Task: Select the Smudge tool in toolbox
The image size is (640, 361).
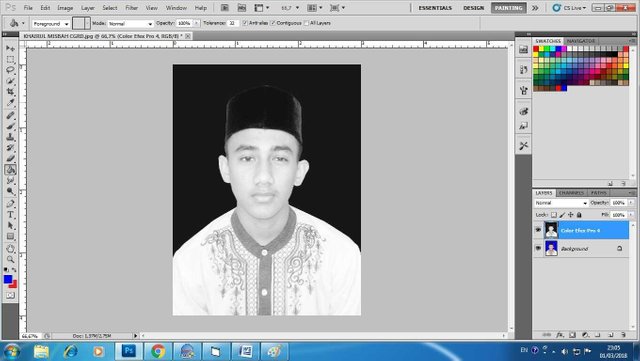Action: click(x=10, y=180)
